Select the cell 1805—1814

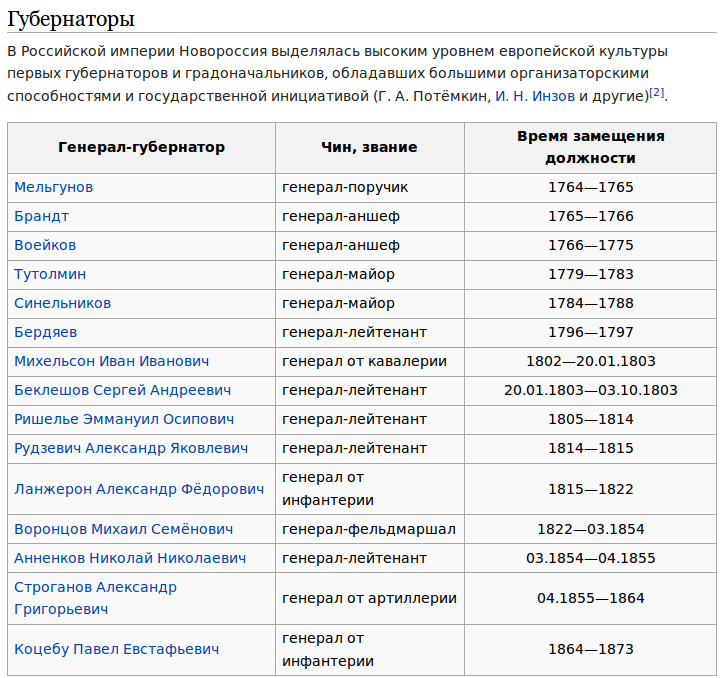pyautogui.click(x=591, y=420)
